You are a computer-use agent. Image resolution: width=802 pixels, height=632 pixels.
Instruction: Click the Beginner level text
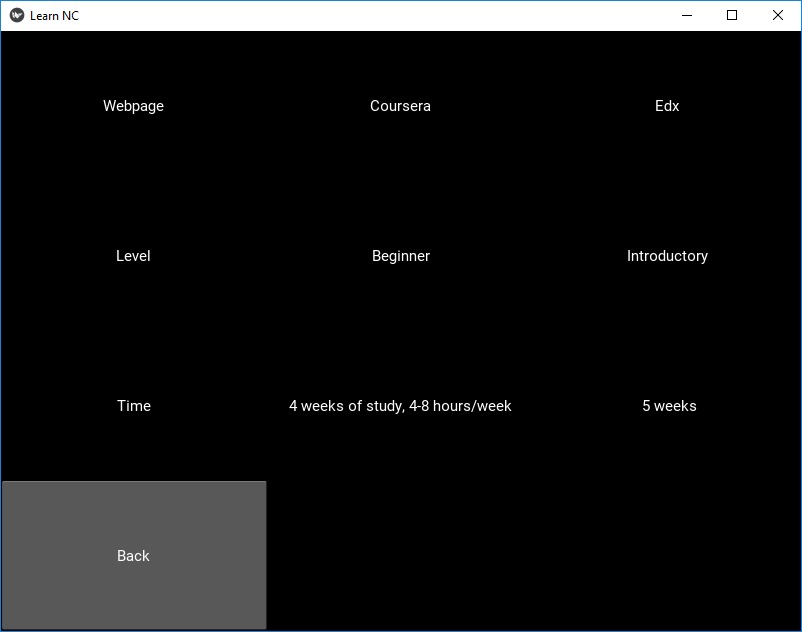(401, 256)
